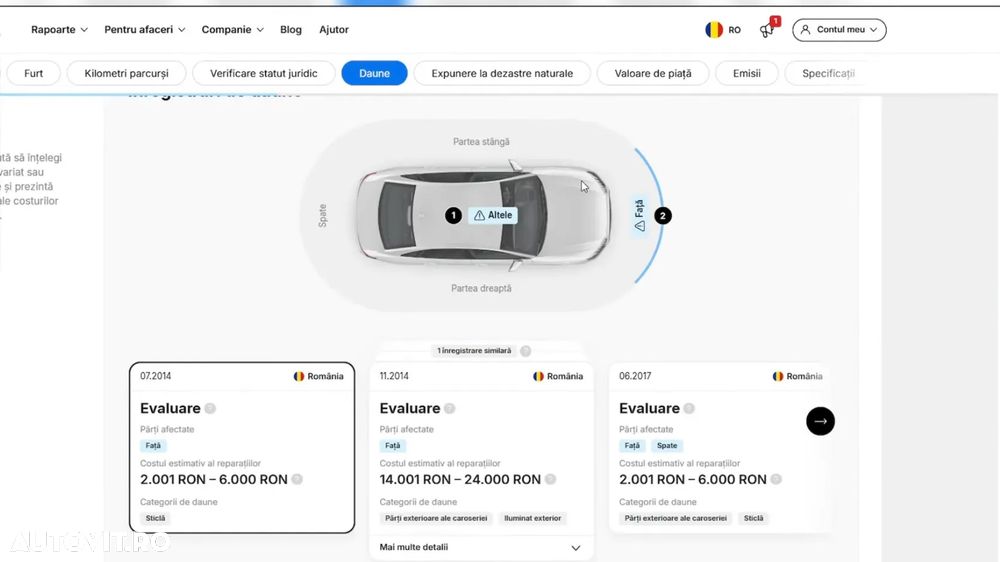
Task: Select the Valoare de piață tab
Action: coord(652,73)
